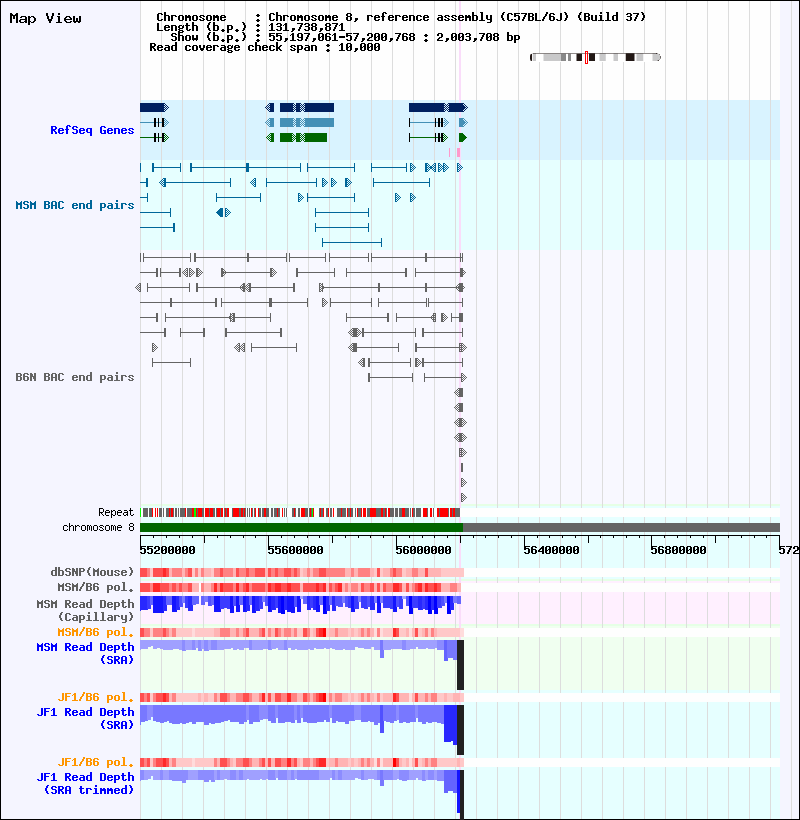The image size is (800, 820).
Task: Click the Repeat track label
Action: [x=116, y=512]
